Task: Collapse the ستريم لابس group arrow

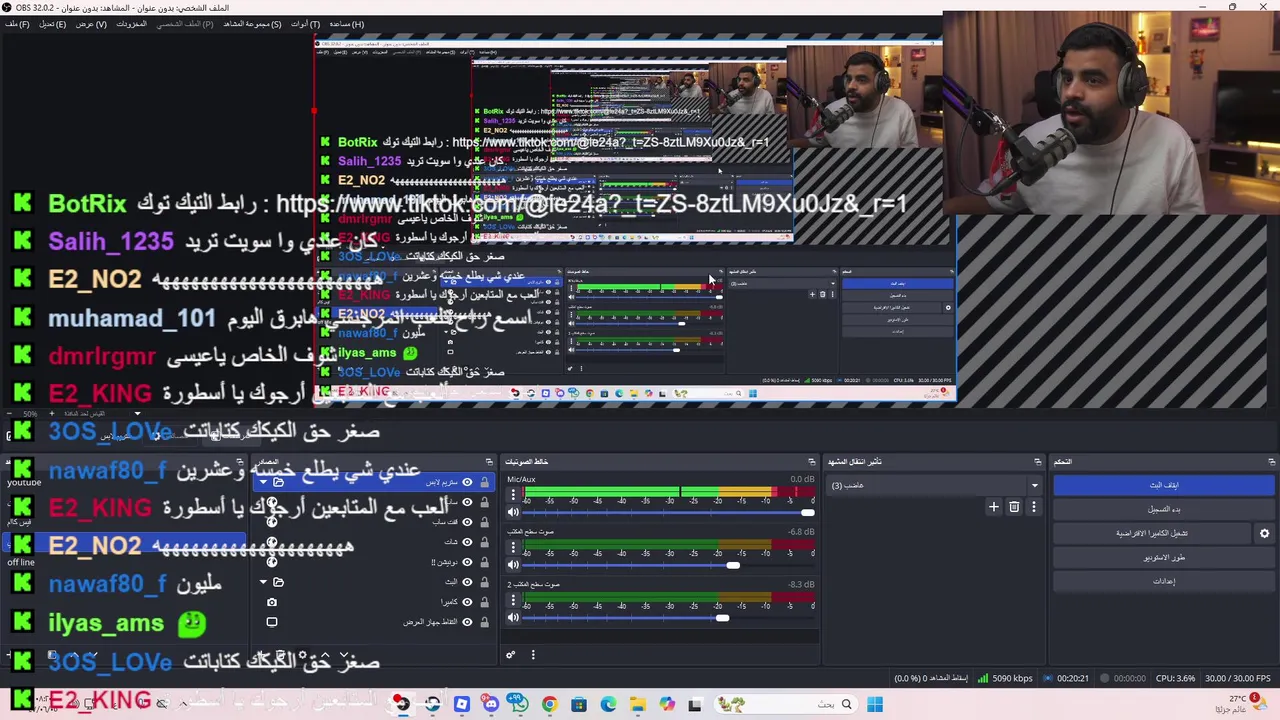Action: 264,482
